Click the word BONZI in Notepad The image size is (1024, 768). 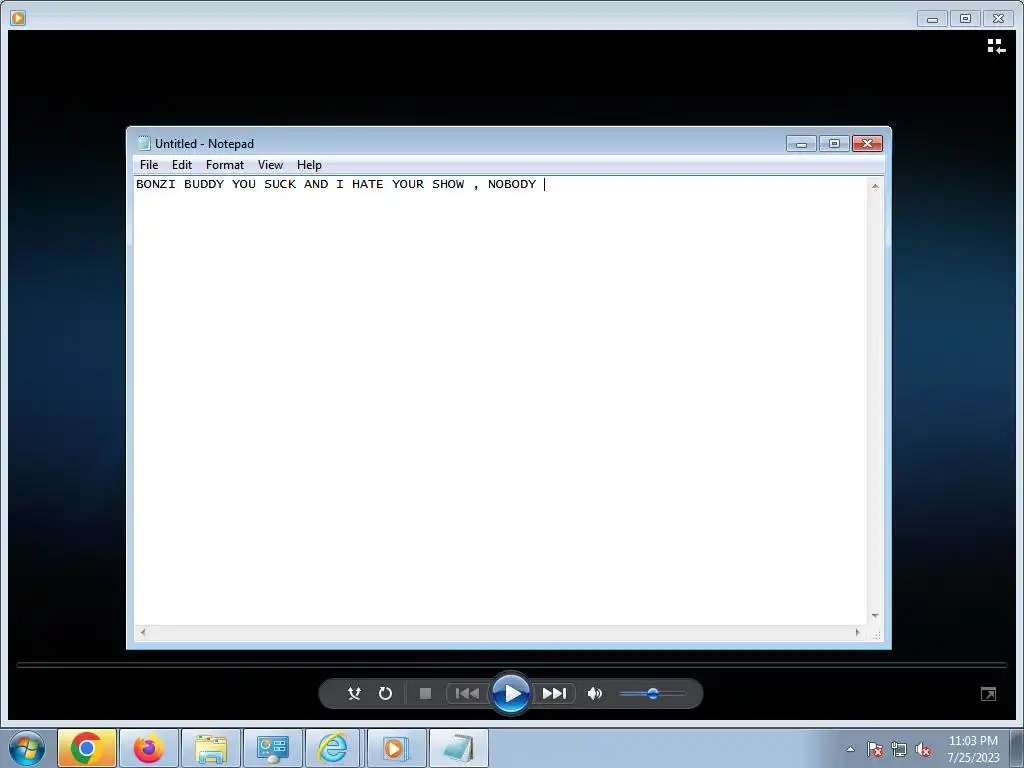(x=155, y=184)
